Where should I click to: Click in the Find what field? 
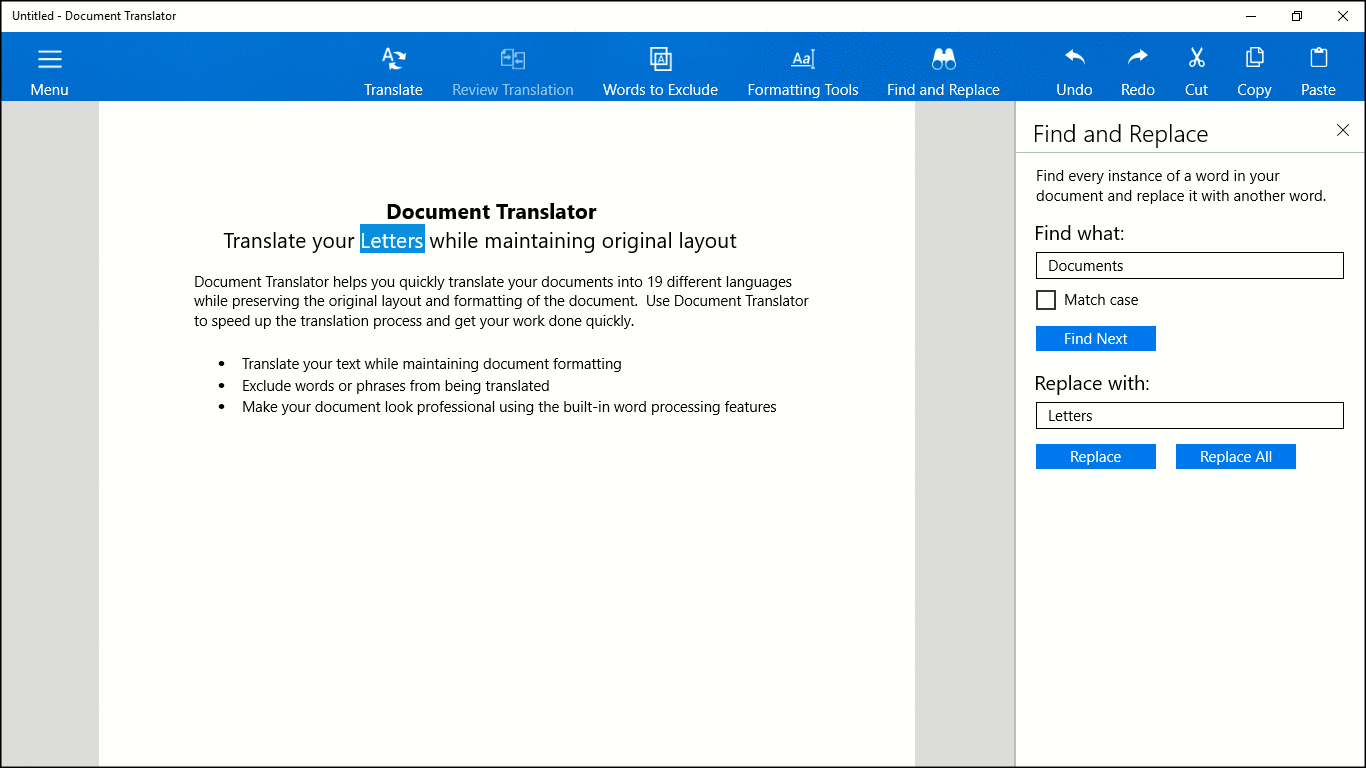coord(1189,266)
